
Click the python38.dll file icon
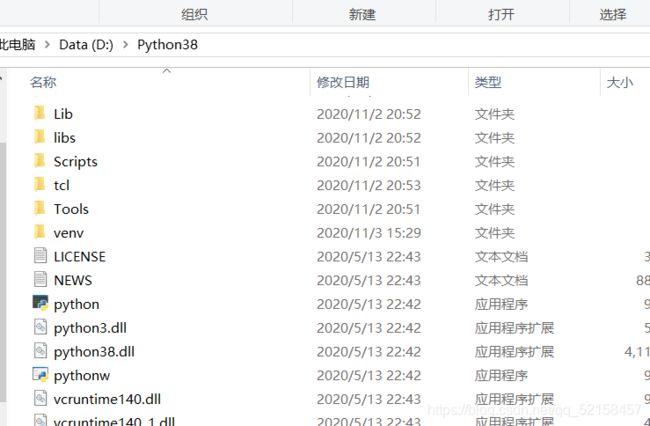pos(40,351)
